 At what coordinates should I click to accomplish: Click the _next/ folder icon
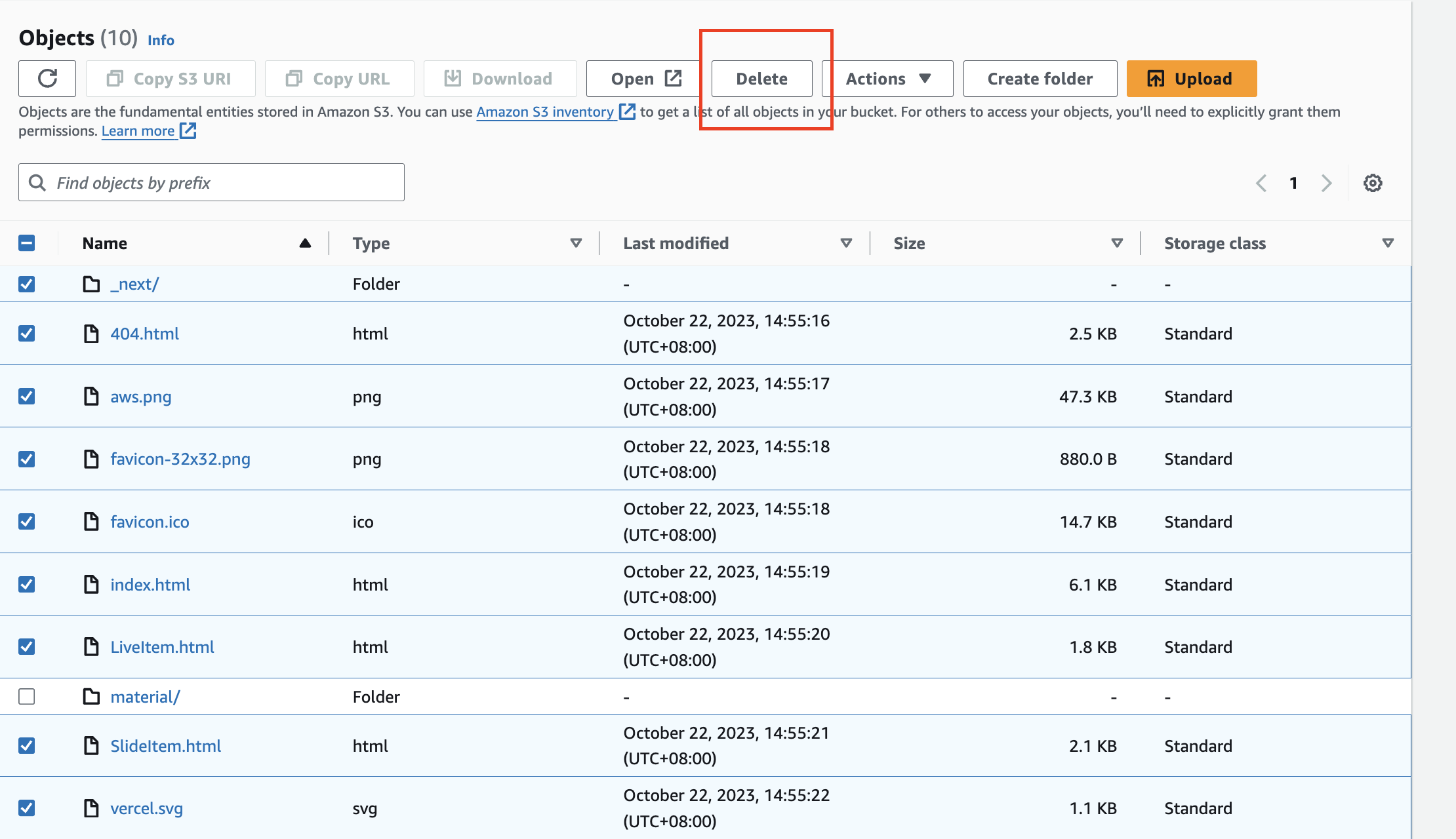coord(91,284)
